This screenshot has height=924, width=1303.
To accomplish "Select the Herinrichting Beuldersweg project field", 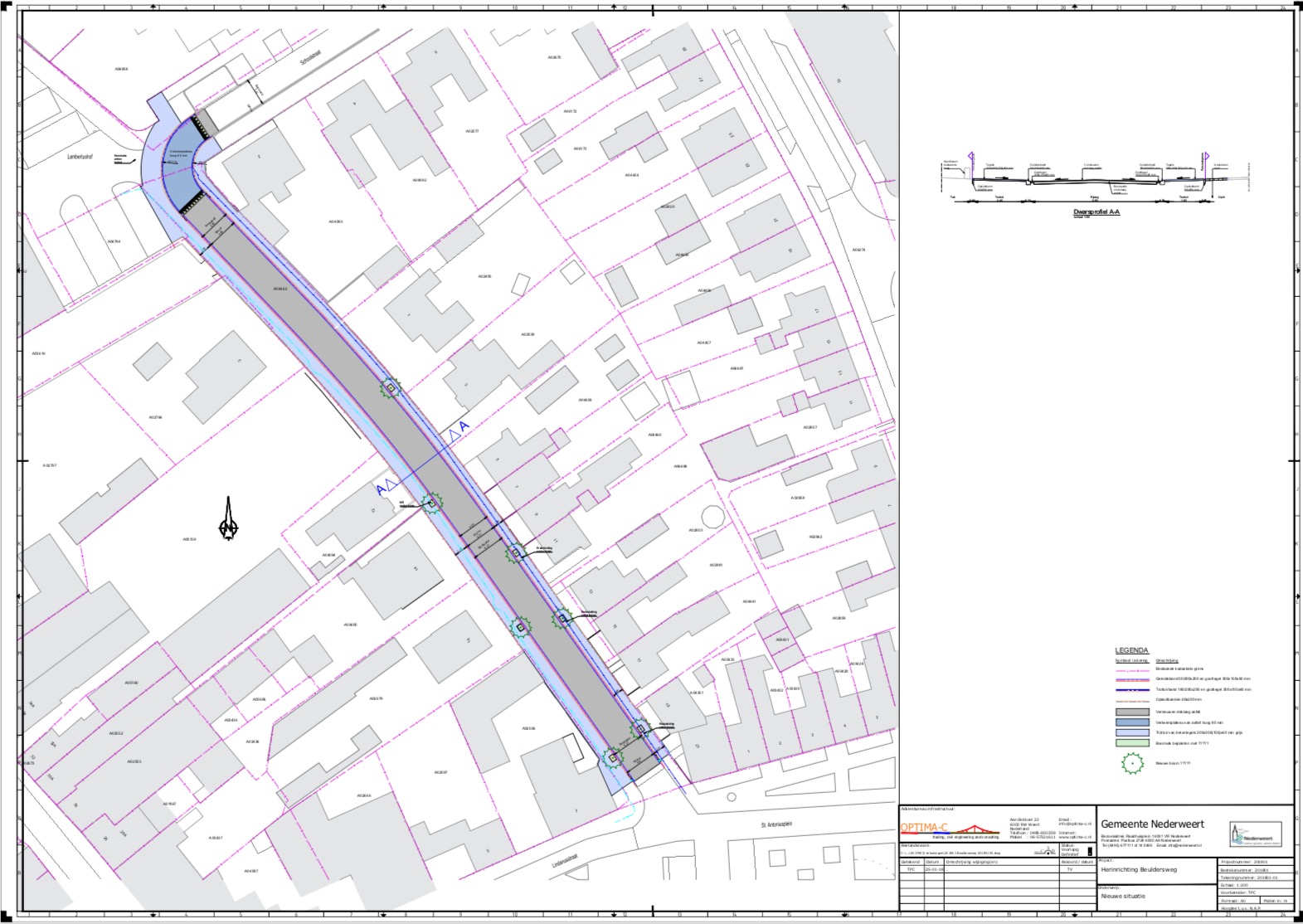I will tap(1143, 869).
